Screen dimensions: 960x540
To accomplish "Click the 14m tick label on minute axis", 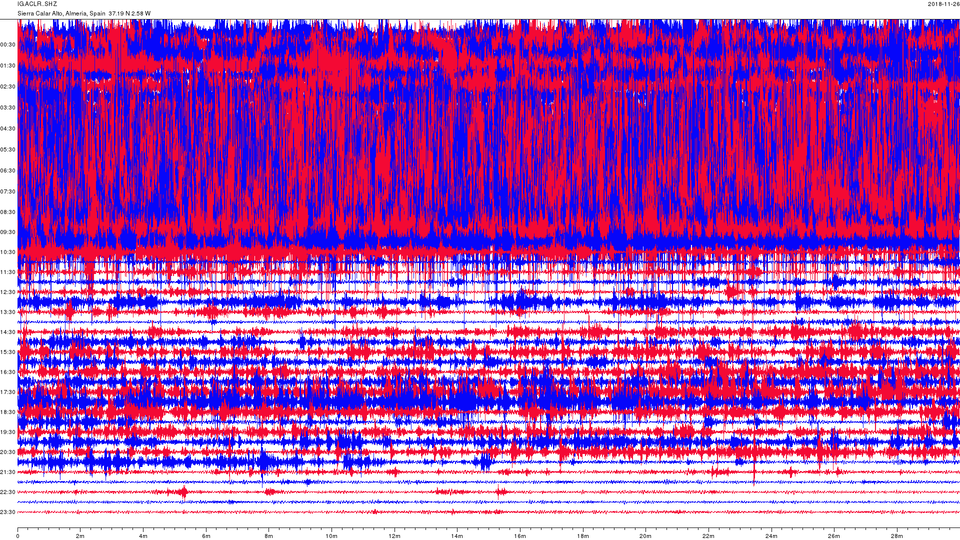I will click(457, 536).
